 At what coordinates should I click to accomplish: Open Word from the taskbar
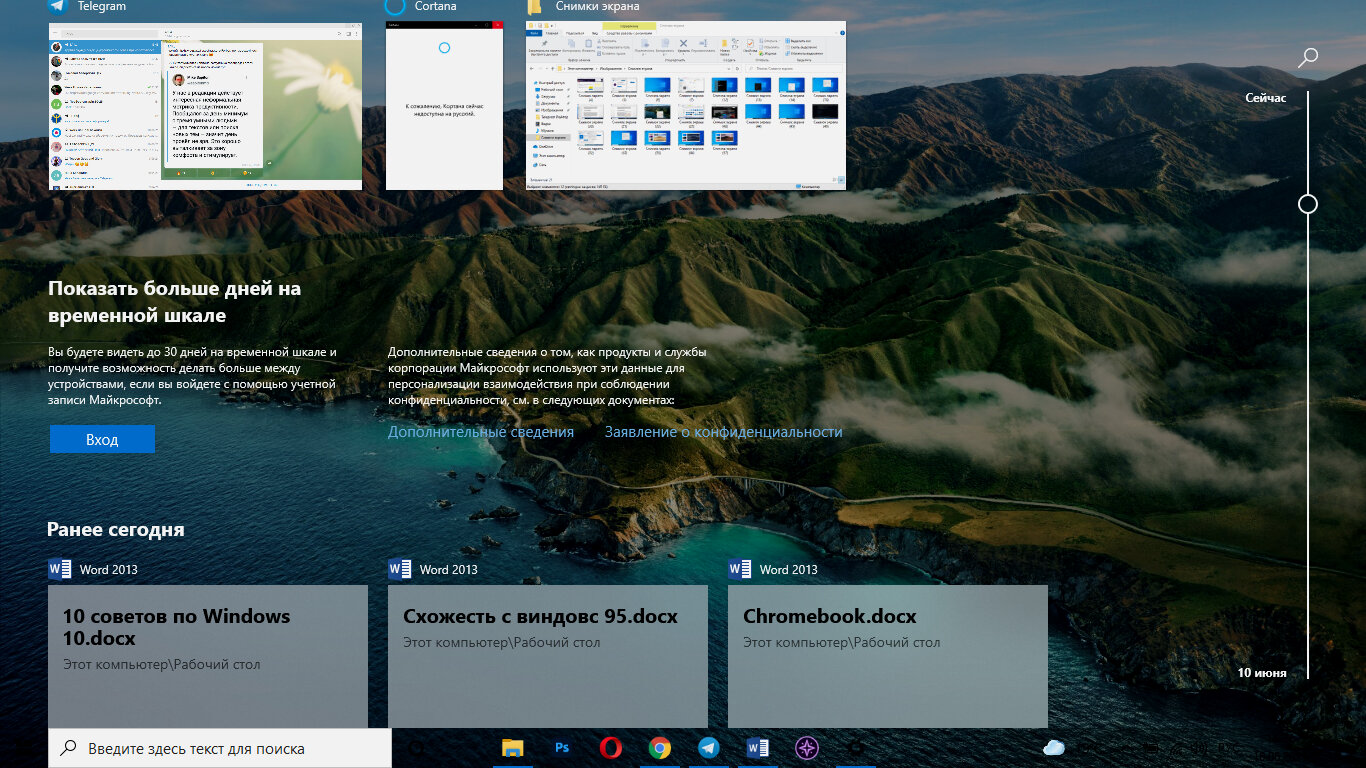[x=757, y=747]
